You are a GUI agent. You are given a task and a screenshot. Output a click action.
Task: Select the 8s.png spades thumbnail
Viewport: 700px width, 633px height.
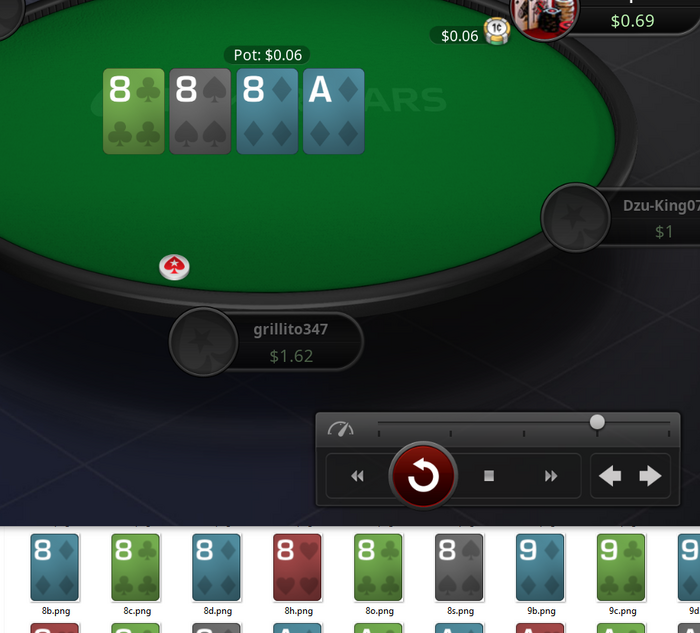pos(459,567)
